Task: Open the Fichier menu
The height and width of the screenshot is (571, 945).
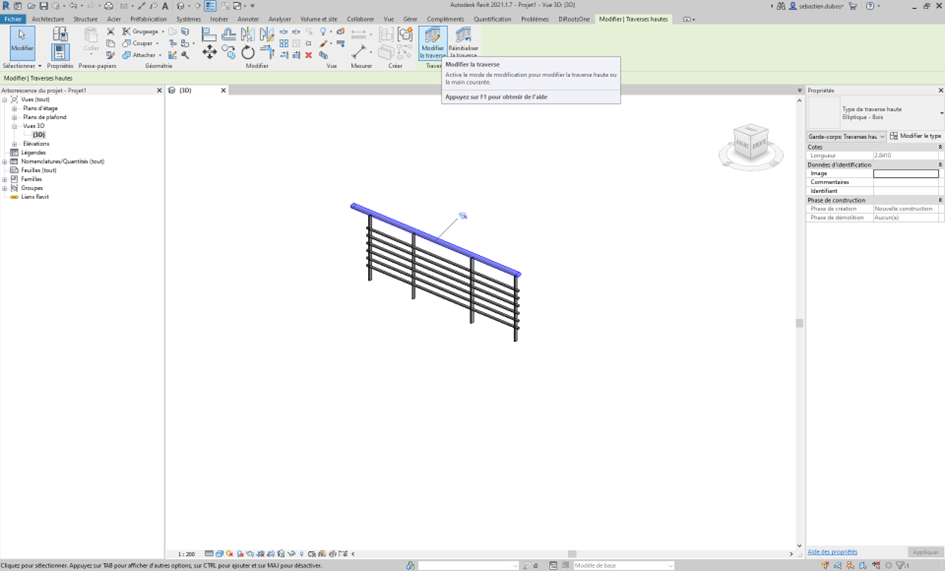Action: [13, 19]
